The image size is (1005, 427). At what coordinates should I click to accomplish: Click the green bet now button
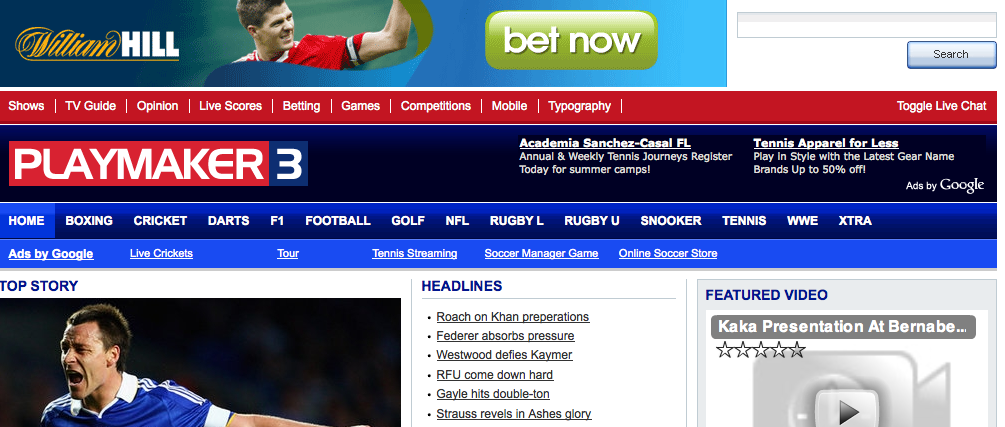[x=571, y=40]
